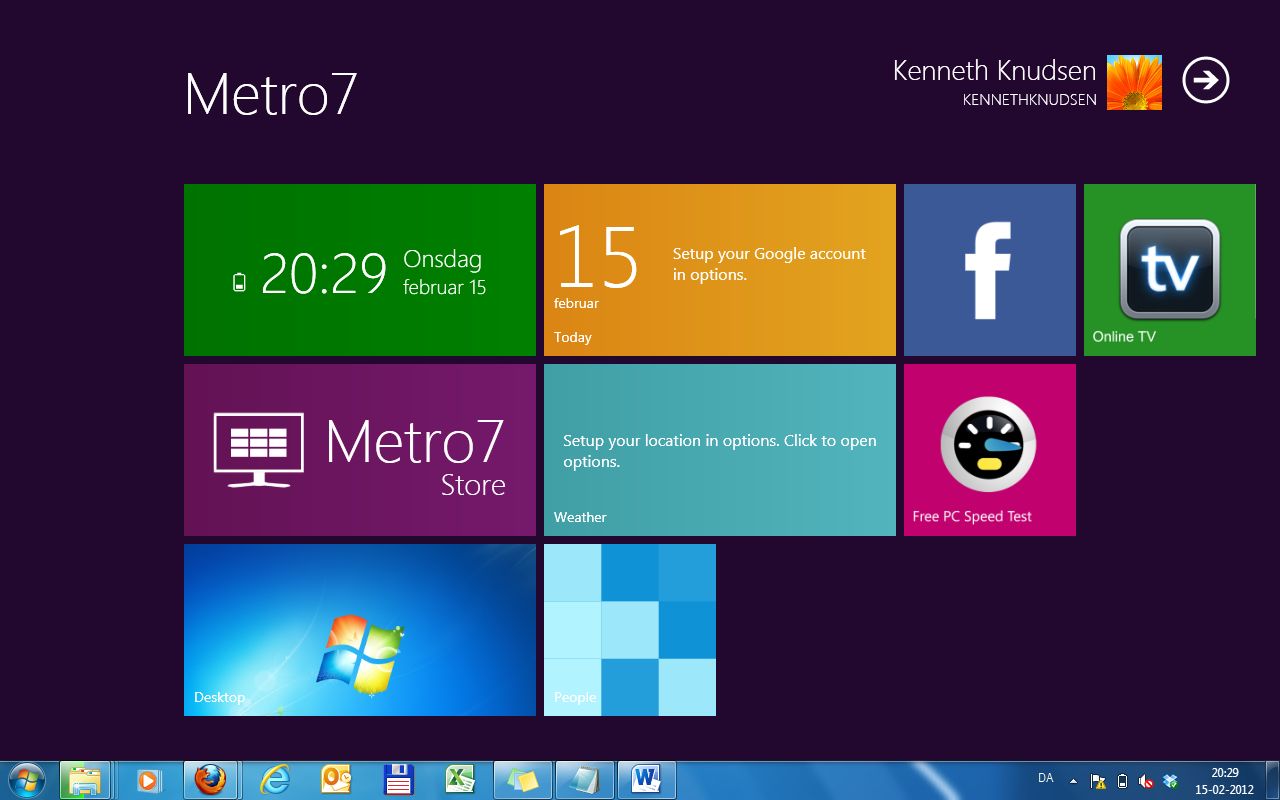The width and height of the screenshot is (1280, 800).
Task: Click the Kenneth Knudsen profile picture
Action: tap(1134, 82)
